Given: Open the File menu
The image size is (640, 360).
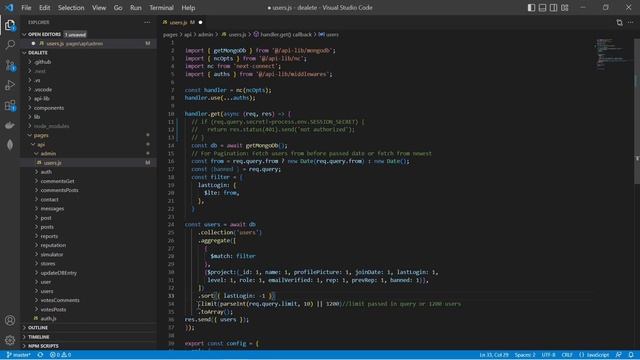Looking at the screenshot, I should 26,8.
